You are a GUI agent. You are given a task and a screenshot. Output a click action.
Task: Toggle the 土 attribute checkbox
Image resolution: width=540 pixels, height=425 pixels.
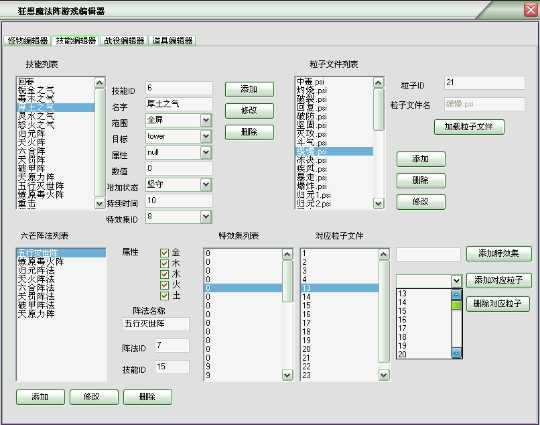(164, 296)
